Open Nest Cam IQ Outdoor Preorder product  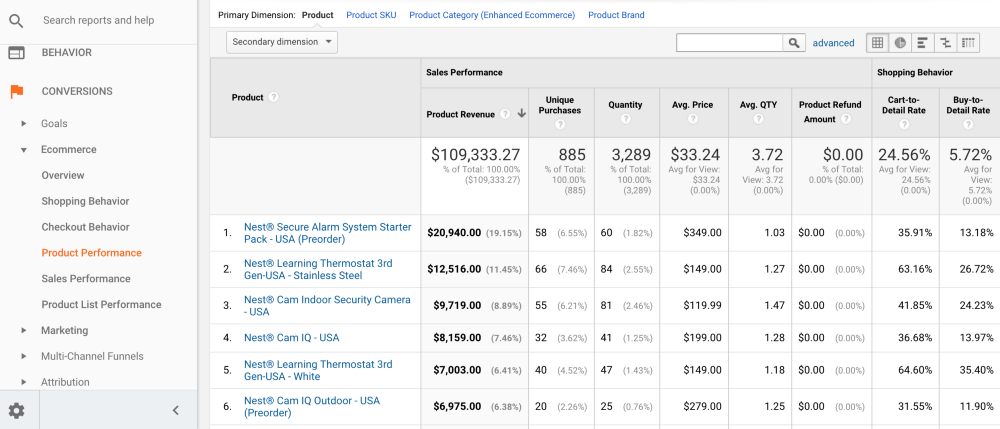(312, 407)
